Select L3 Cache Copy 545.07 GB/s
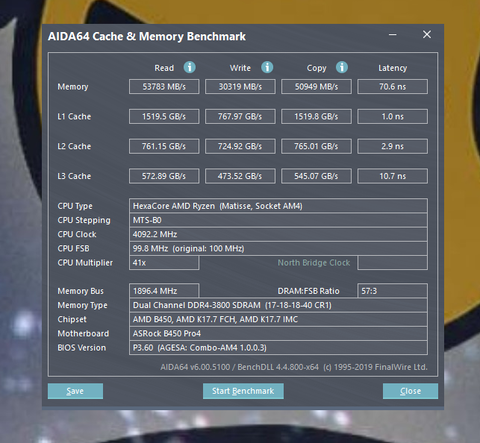 [316, 176]
